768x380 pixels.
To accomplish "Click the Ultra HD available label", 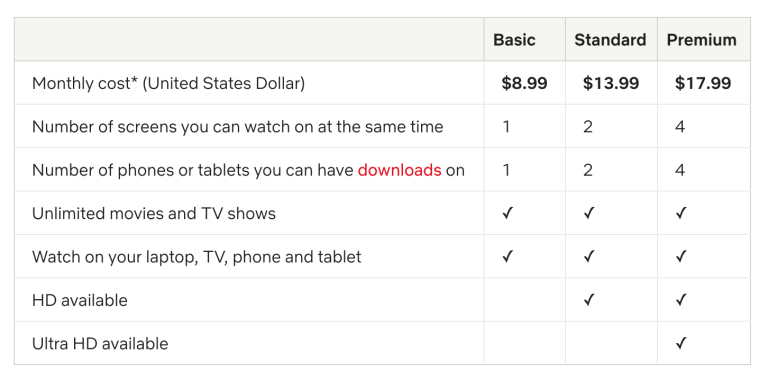I will pyautogui.click(x=100, y=343).
